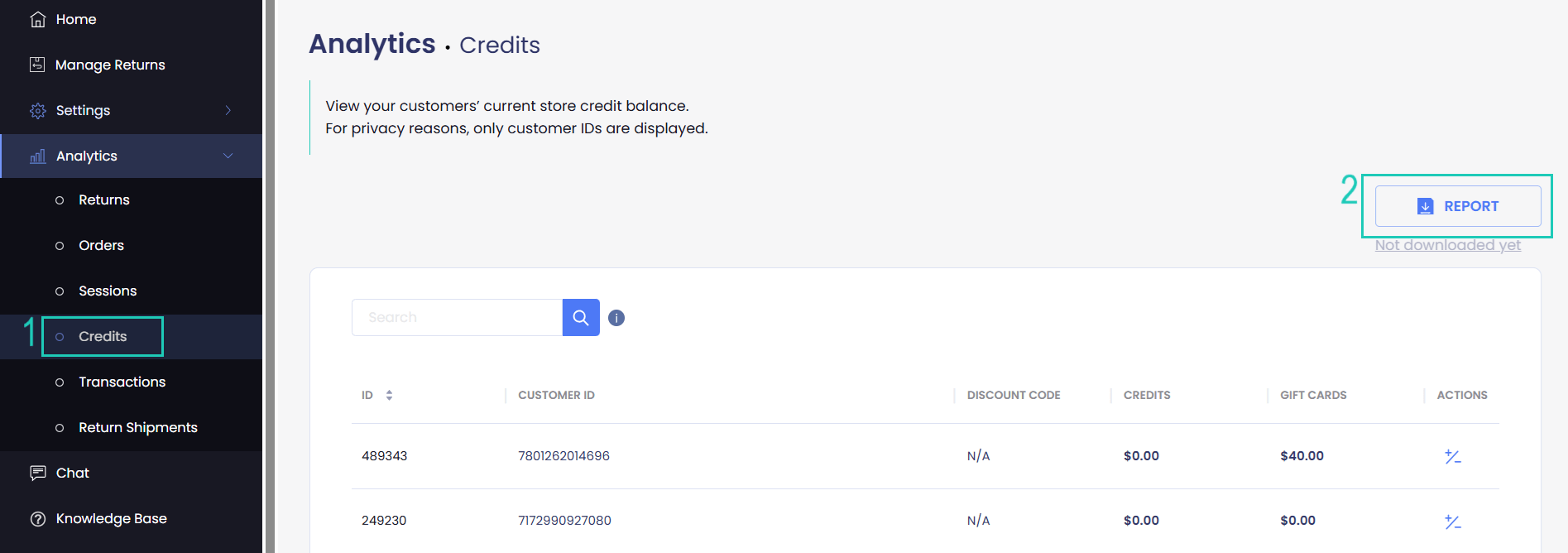The width and height of the screenshot is (1568, 553).
Task: Click the Manage Returns icon
Action: (37, 65)
